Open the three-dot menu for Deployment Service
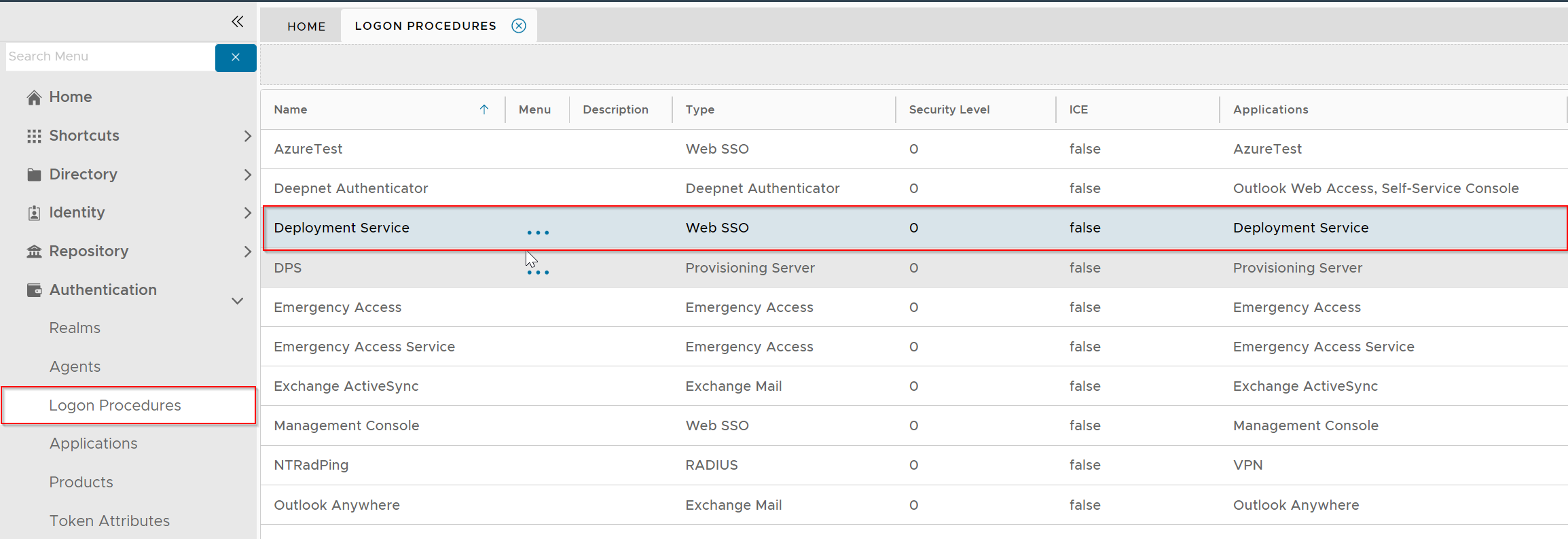The image size is (1568, 539). pyautogui.click(x=538, y=232)
